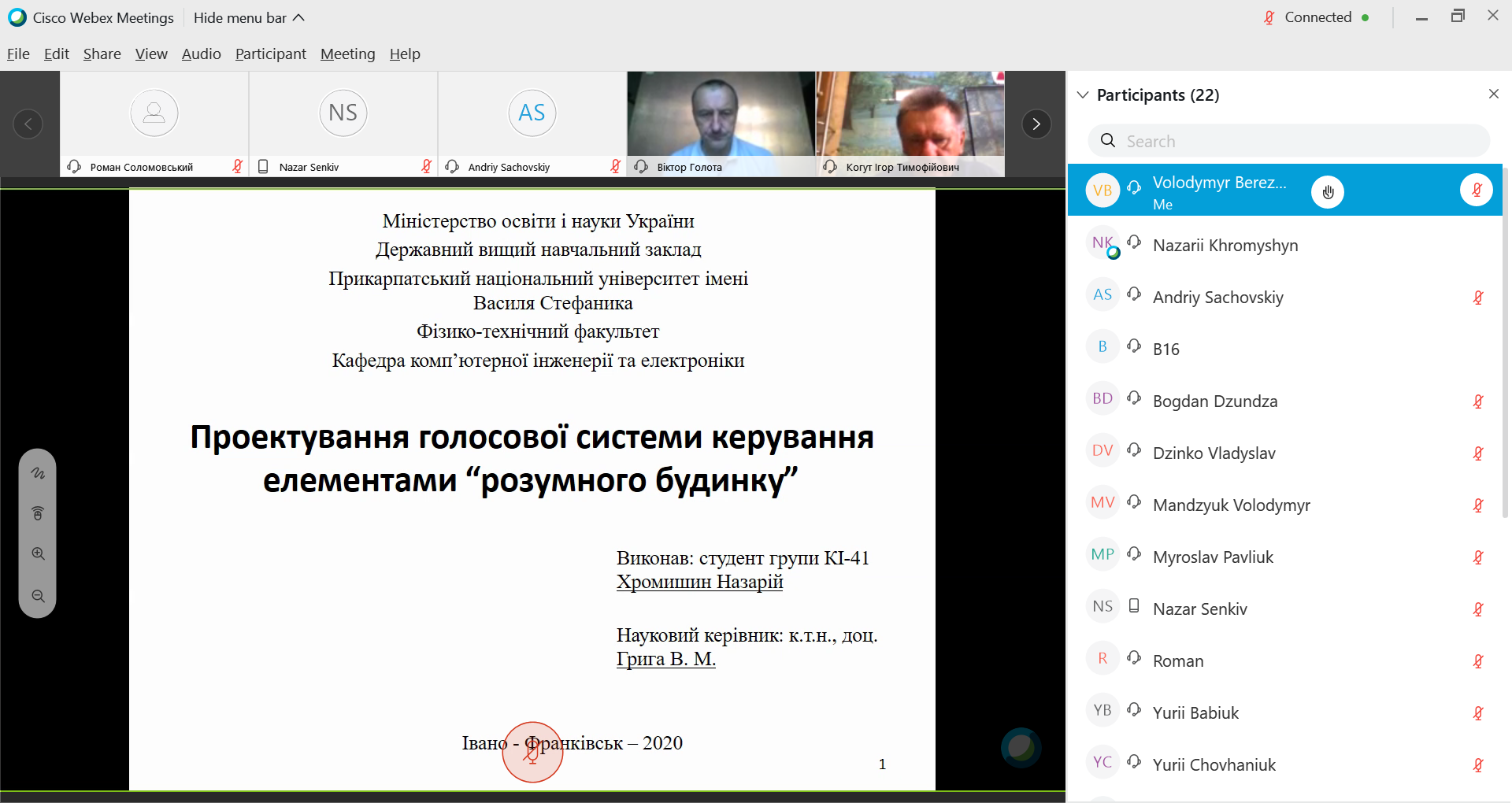Screen dimensions: 1512x803
Task: Toggle the mute icon for Andriy Sachovskiy
Action: point(1478,298)
